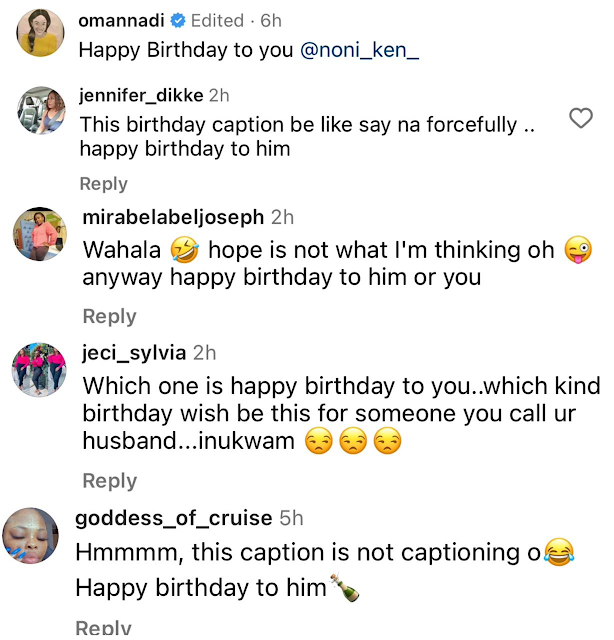The image size is (614, 640).
Task: Like jennifer_dikke's comment with the heart icon
Action: coord(580,119)
